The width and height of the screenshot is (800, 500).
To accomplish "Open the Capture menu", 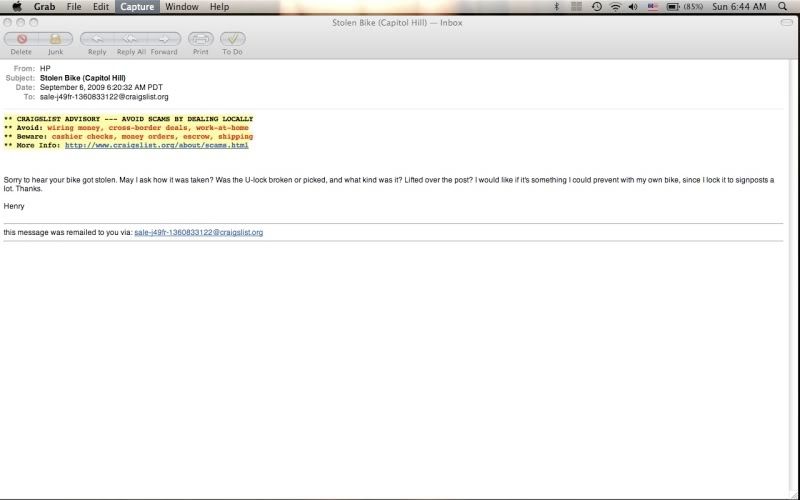I will (136, 7).
